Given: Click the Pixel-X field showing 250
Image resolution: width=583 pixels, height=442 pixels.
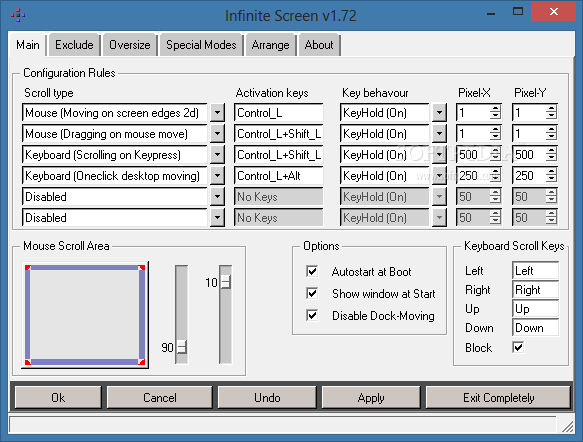Looking at the screenshot, I should pyautogui.click(x=473, y=175).
